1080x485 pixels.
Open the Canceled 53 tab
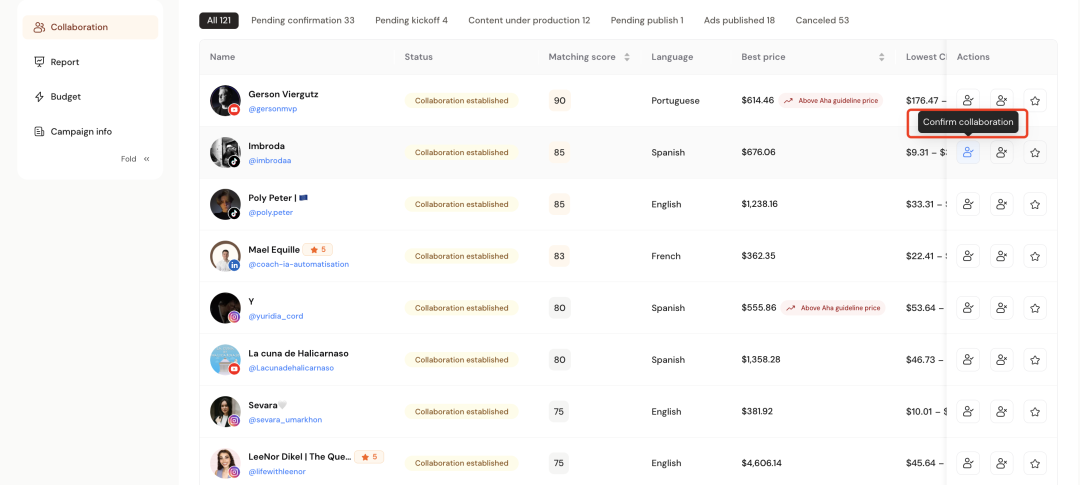[x=822, y=20]
